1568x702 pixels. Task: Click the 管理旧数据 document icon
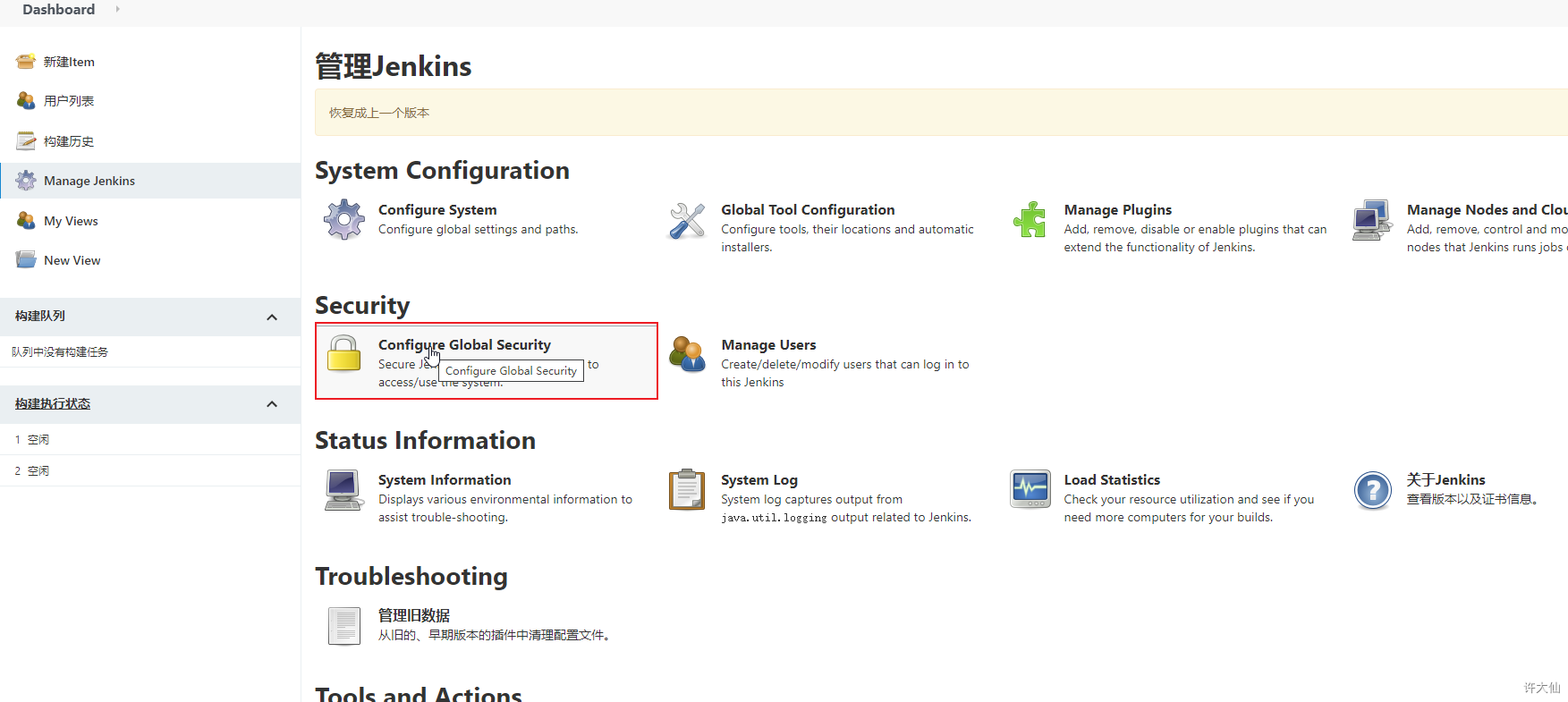click(x=344, y=625)
